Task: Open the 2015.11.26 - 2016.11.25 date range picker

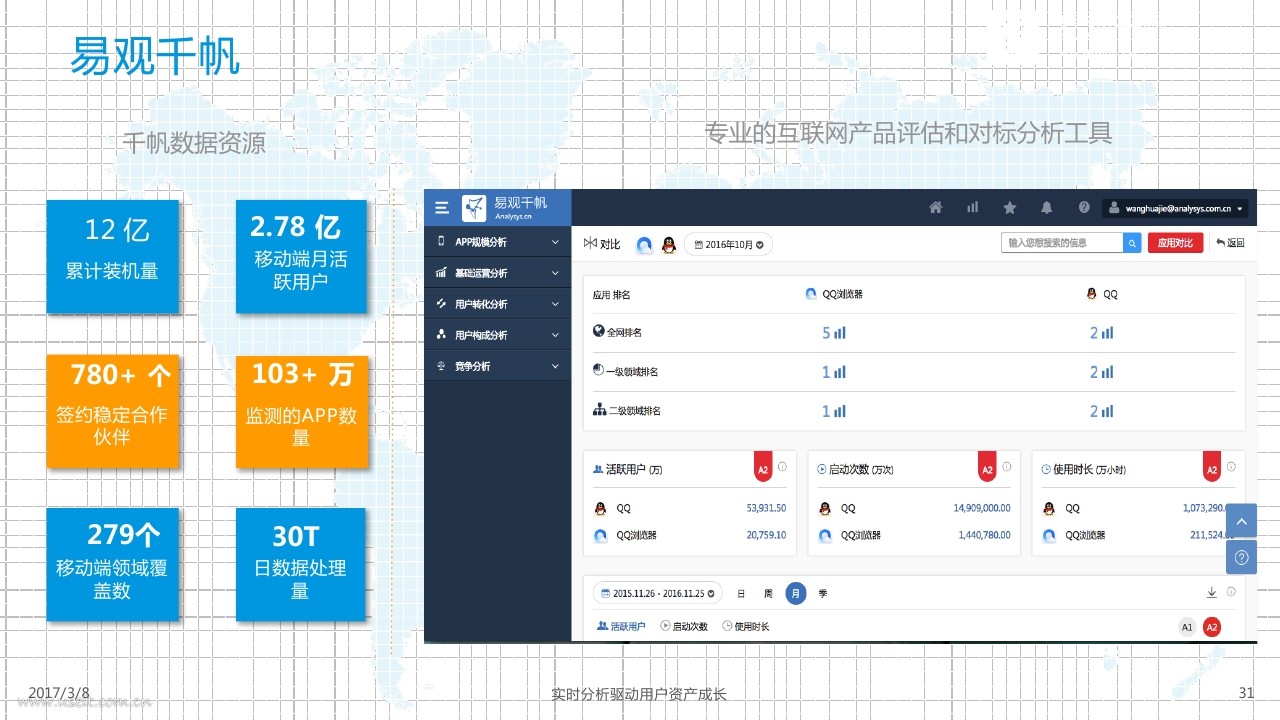Action: tap(657, 593)
